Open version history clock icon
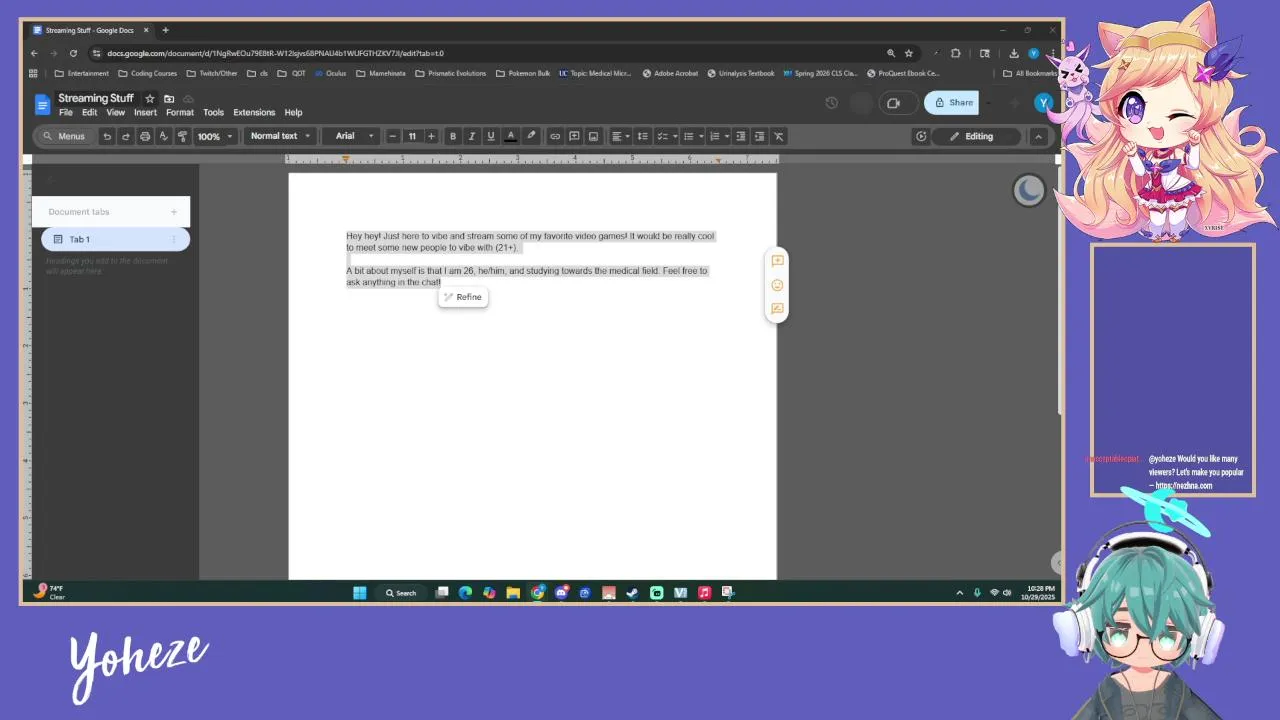The image size is (1280, 720). pos(831,102)
